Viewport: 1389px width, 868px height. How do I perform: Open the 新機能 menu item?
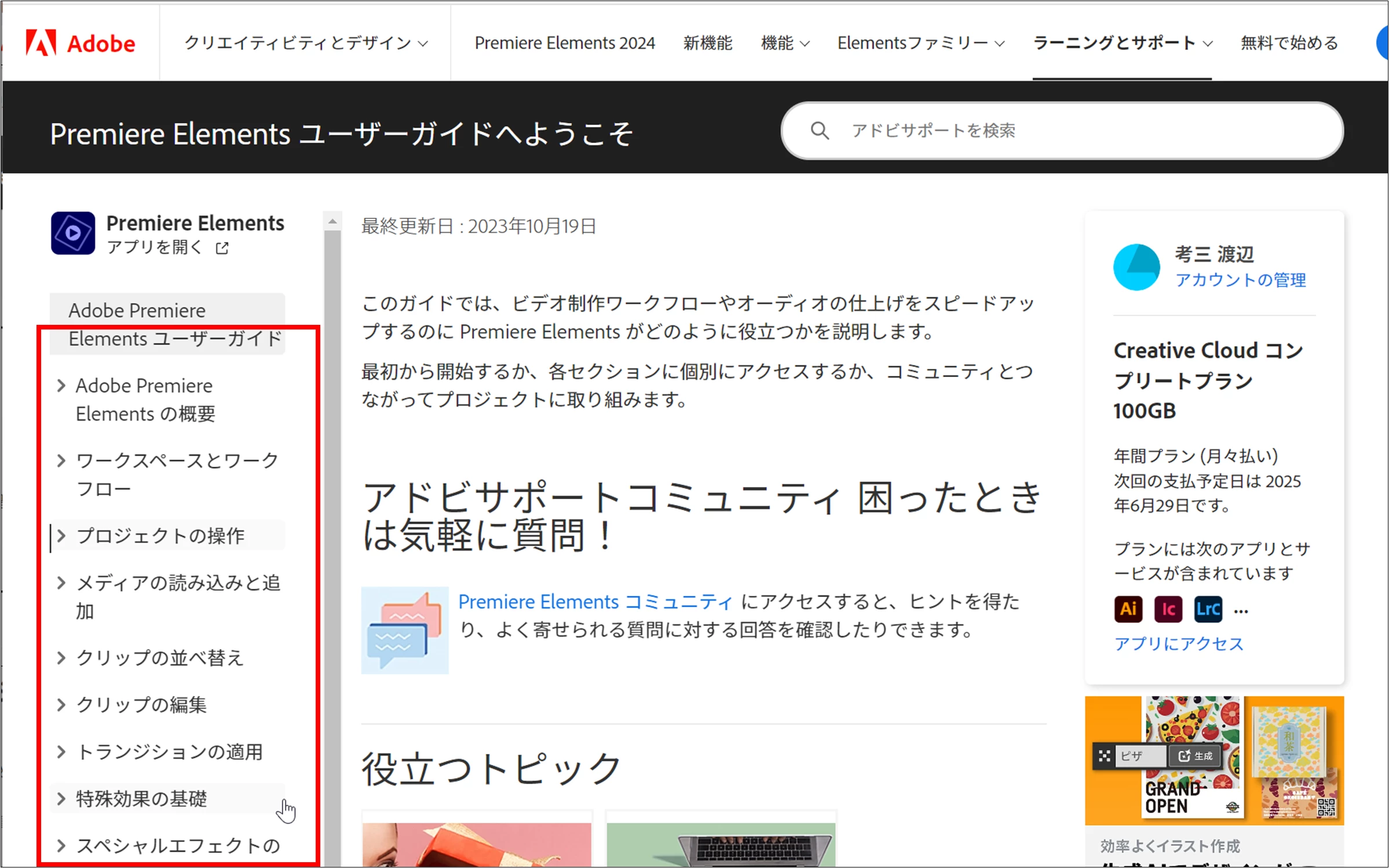707,43
